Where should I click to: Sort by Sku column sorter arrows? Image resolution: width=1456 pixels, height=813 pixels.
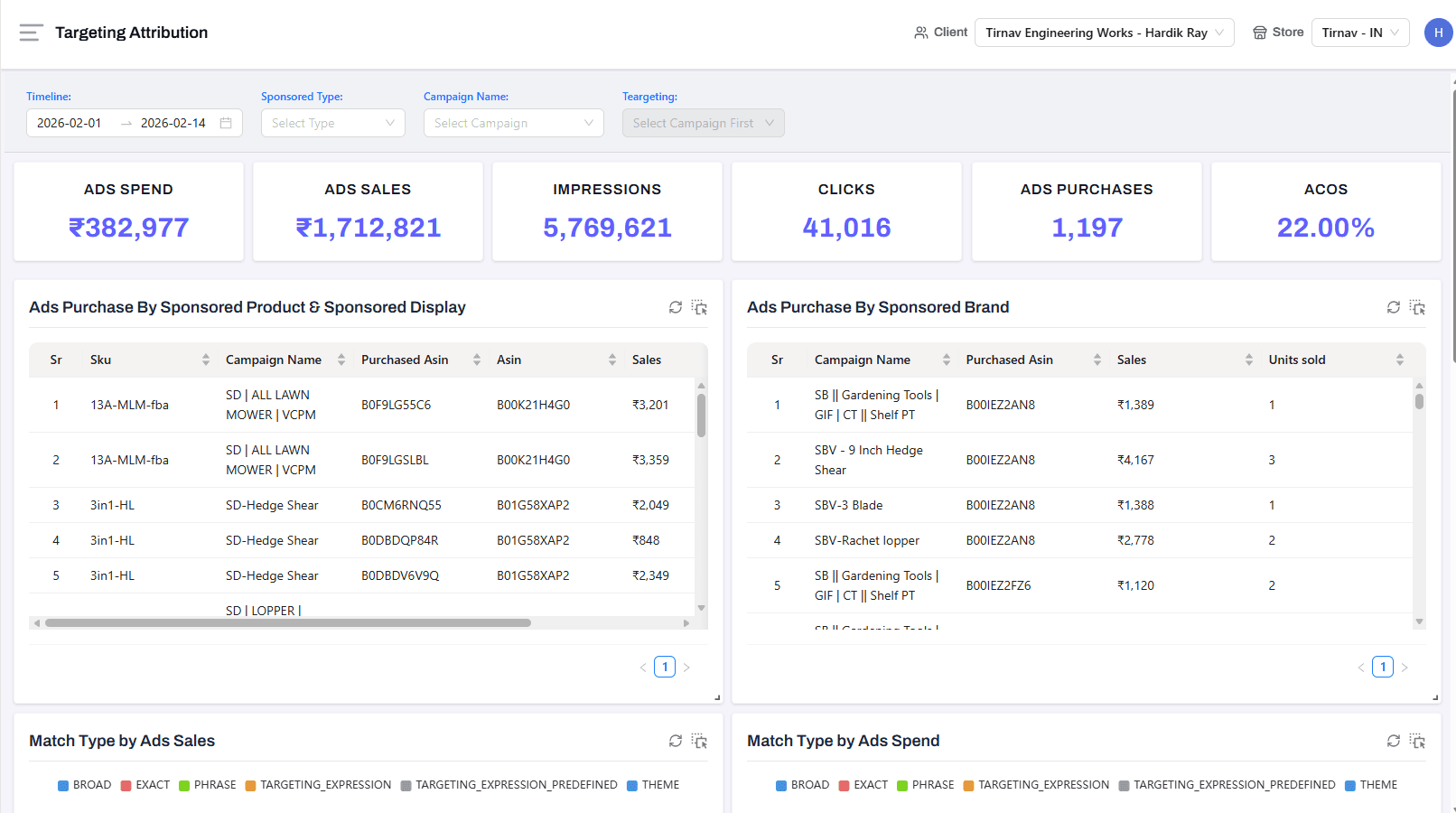point(206,360)
